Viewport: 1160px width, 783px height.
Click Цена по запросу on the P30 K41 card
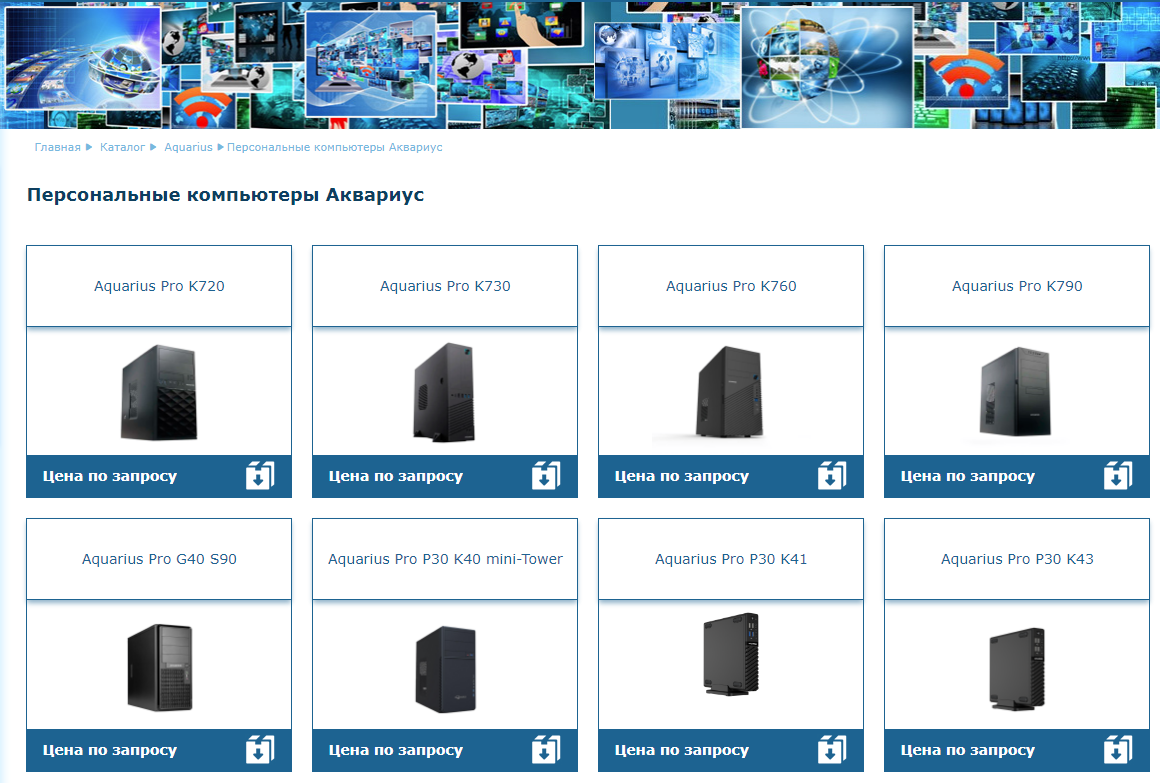tap(681, 750)
